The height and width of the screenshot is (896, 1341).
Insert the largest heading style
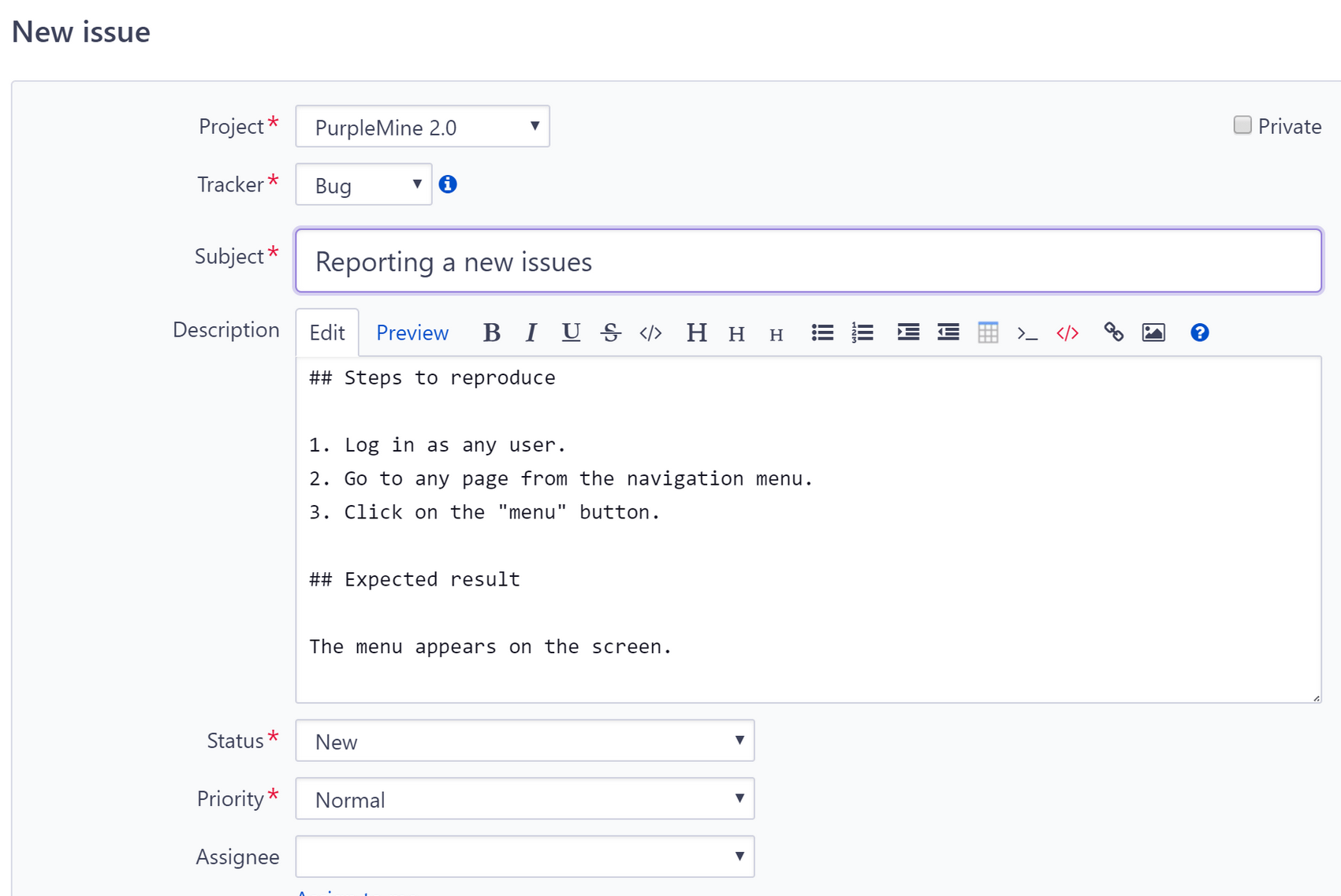tap(696, 333)
